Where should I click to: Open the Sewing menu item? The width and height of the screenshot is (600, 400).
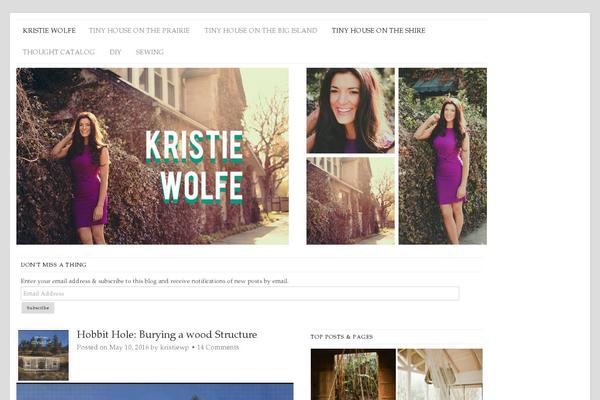pyautogui.click(x=150, y=52)
